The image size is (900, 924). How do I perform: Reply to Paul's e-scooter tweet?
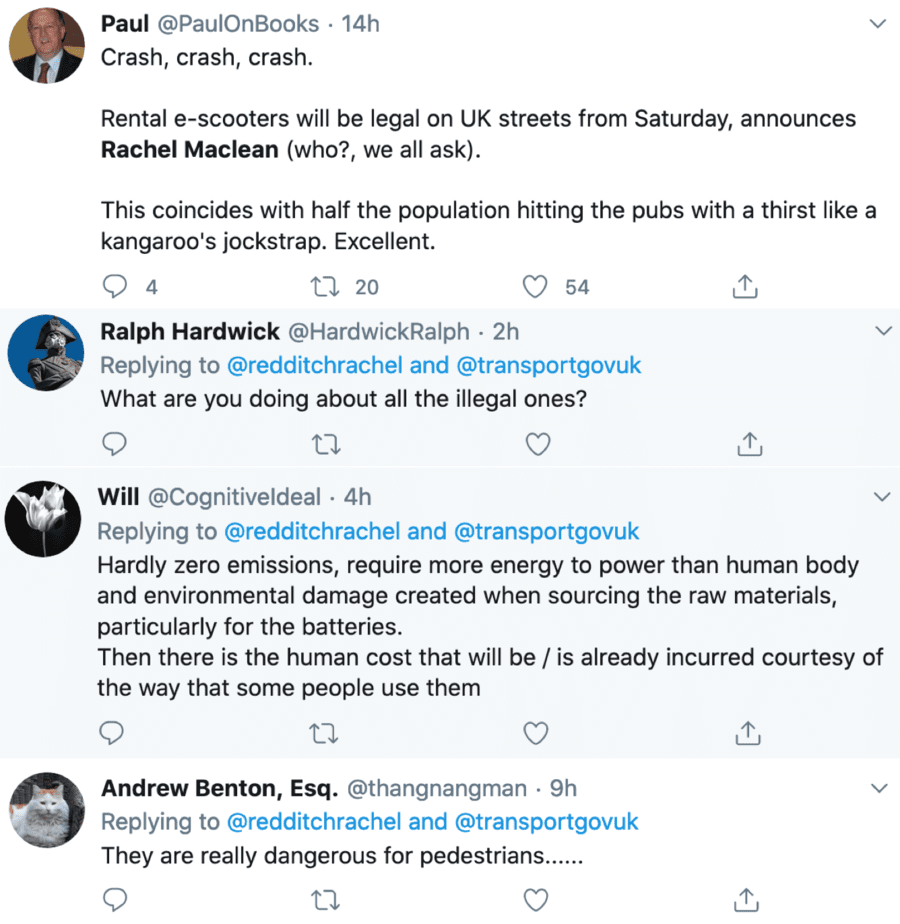(117, 288)
